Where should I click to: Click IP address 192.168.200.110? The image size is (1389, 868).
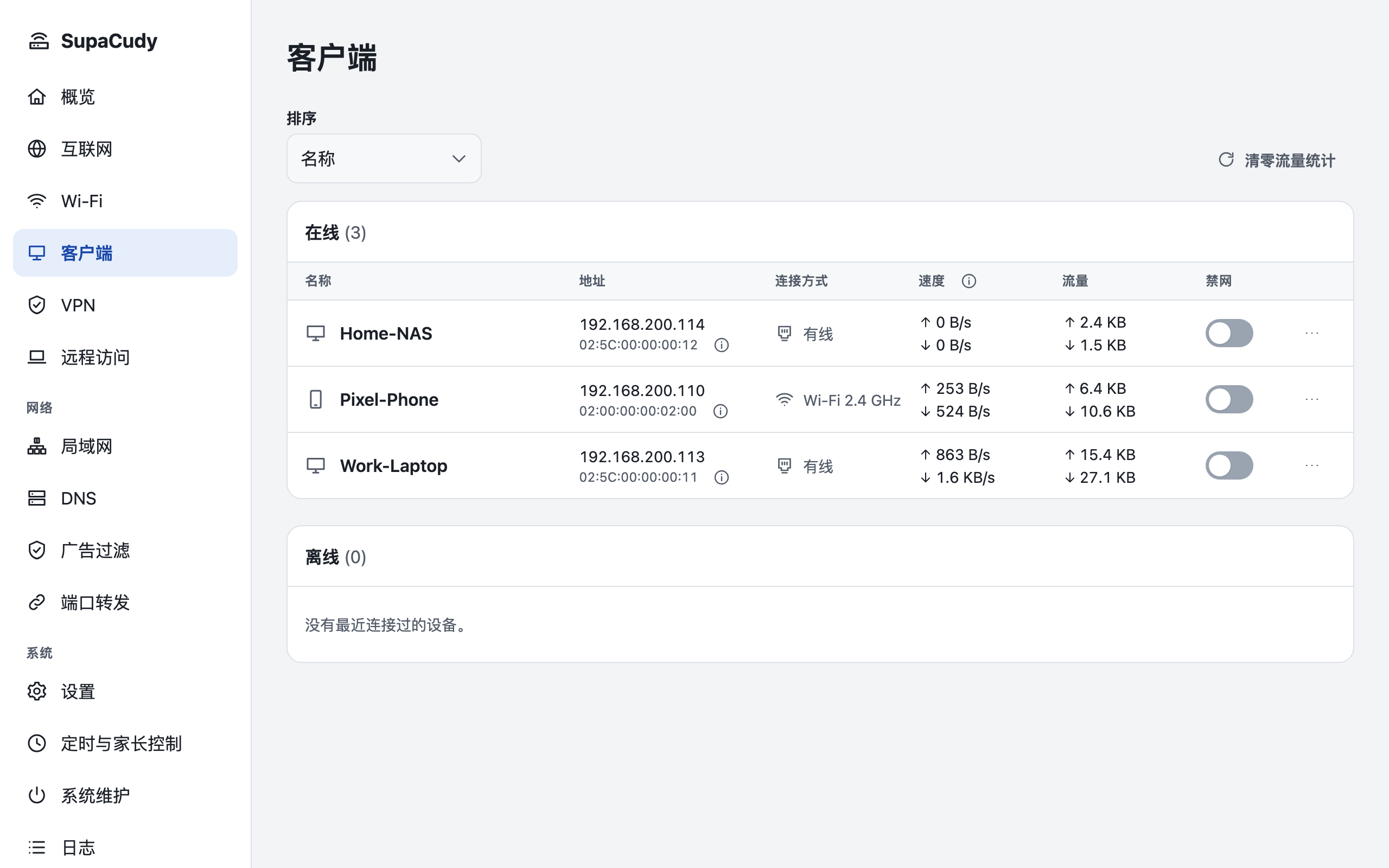[642, 391]
